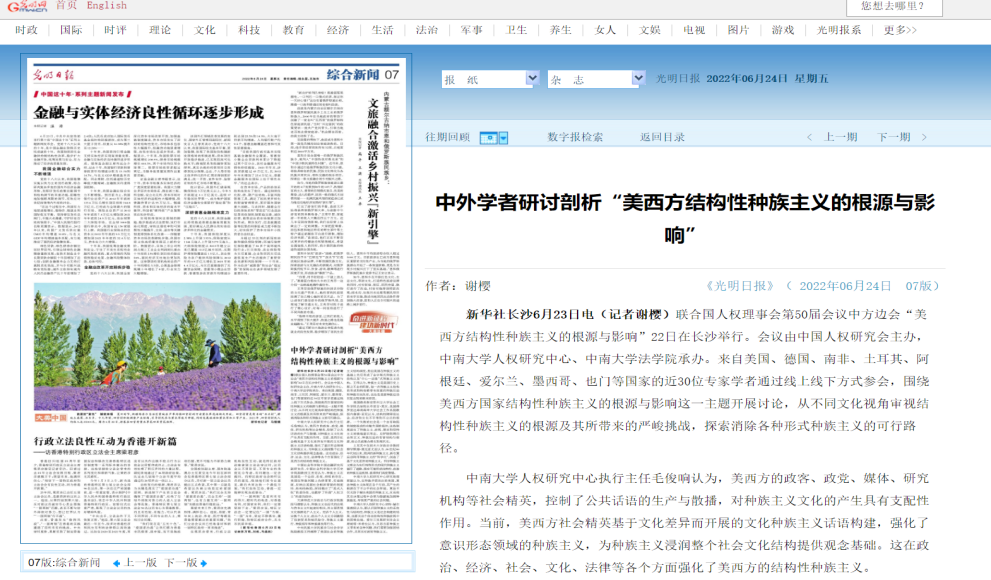Open the 金融与实体经济良性循环逐步形成 headline
The width and height of the screenshot is (991, 580).
(x=148, y=112)
